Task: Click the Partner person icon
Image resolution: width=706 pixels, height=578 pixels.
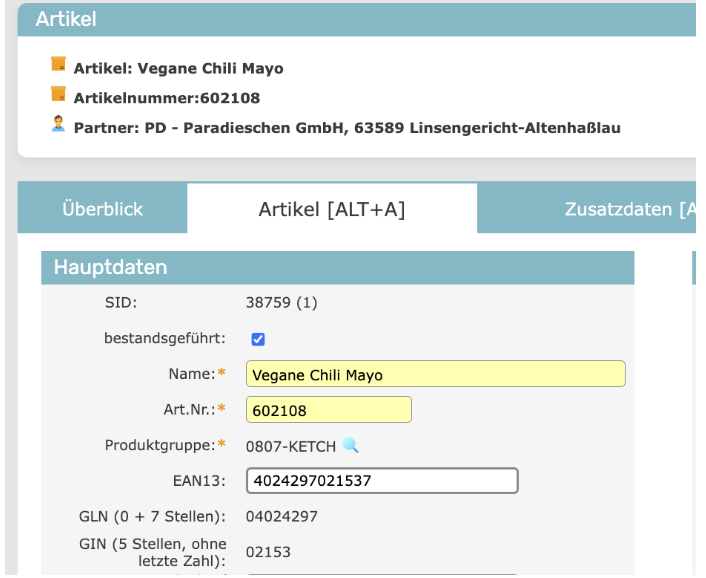Action: coord(58,125)
